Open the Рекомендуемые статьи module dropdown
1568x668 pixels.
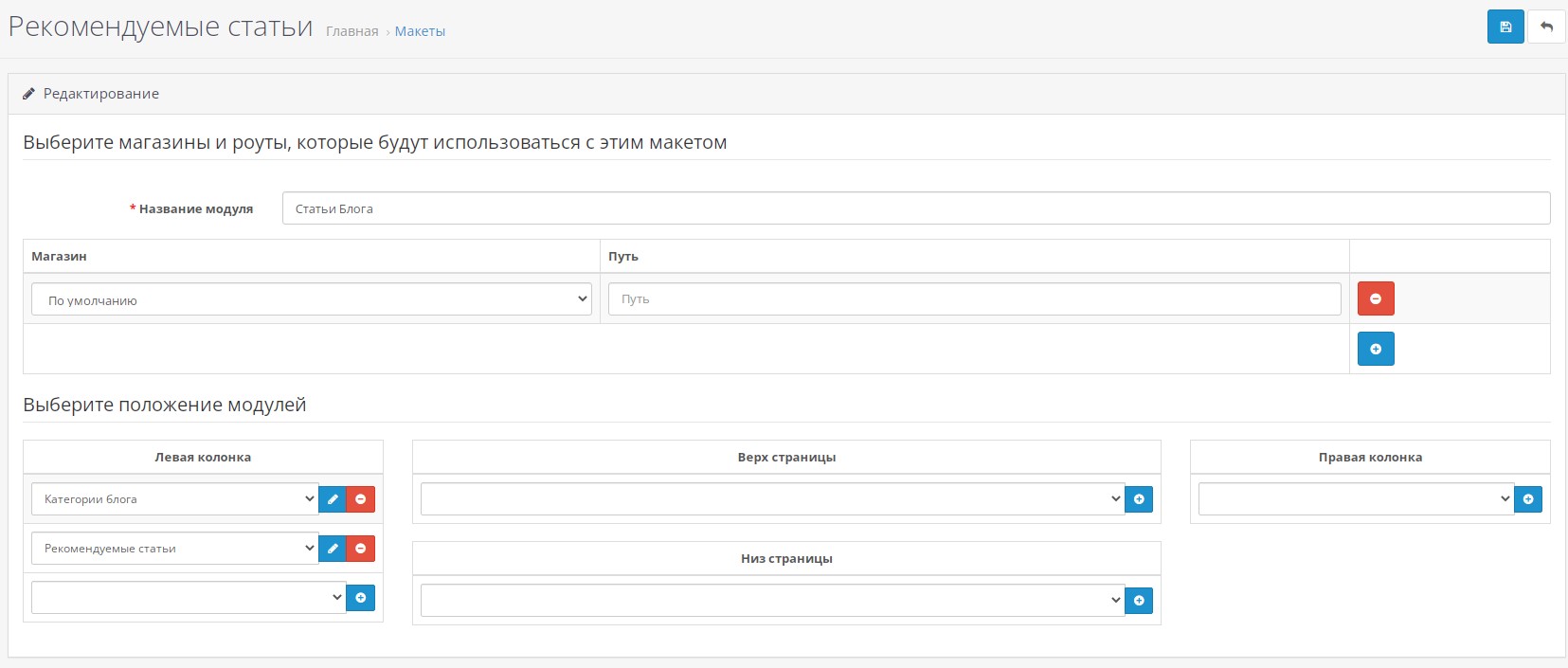pyautogui.click(x=174, y=549)
